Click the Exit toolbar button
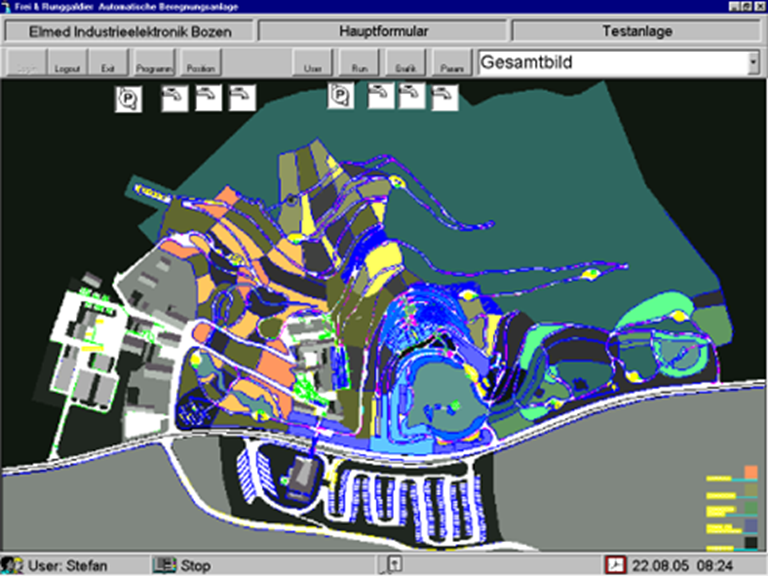Image resolution: width=768 pixels, height=576 pixels. click(108, 62)
